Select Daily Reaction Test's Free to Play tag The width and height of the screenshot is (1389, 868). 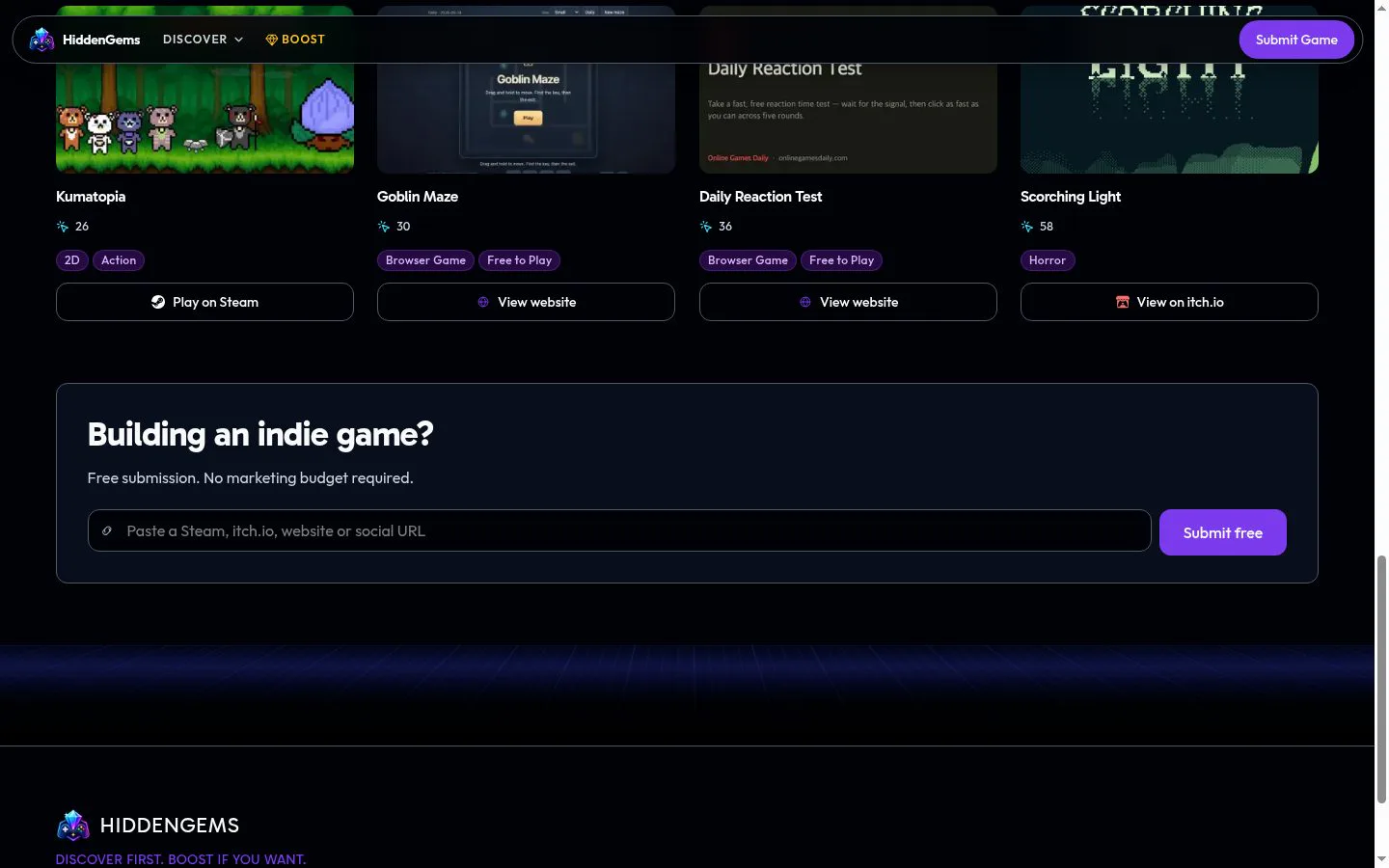click(841, 260)
